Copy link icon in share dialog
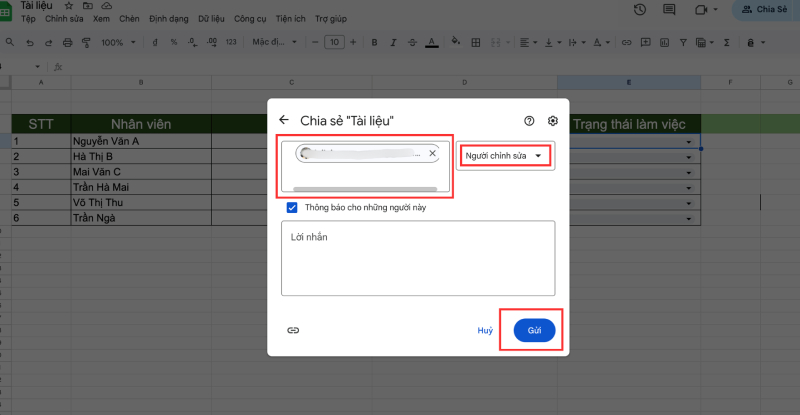Screen dimensions: 800x415 [x=293, y=330]
